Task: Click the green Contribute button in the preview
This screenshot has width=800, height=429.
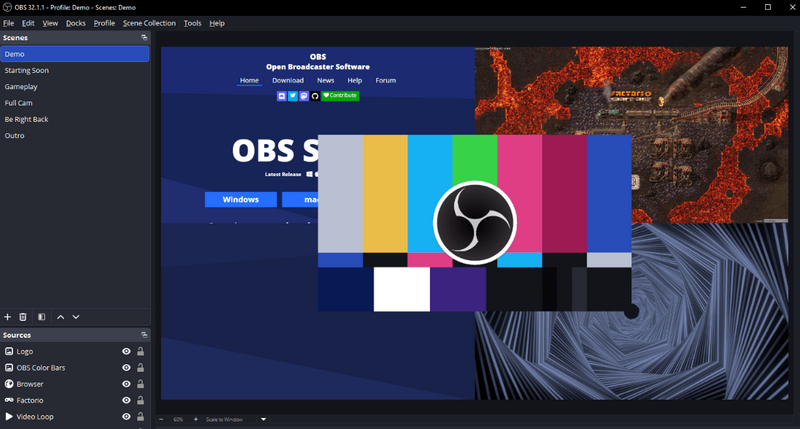Action: click(x=340, y=95)
